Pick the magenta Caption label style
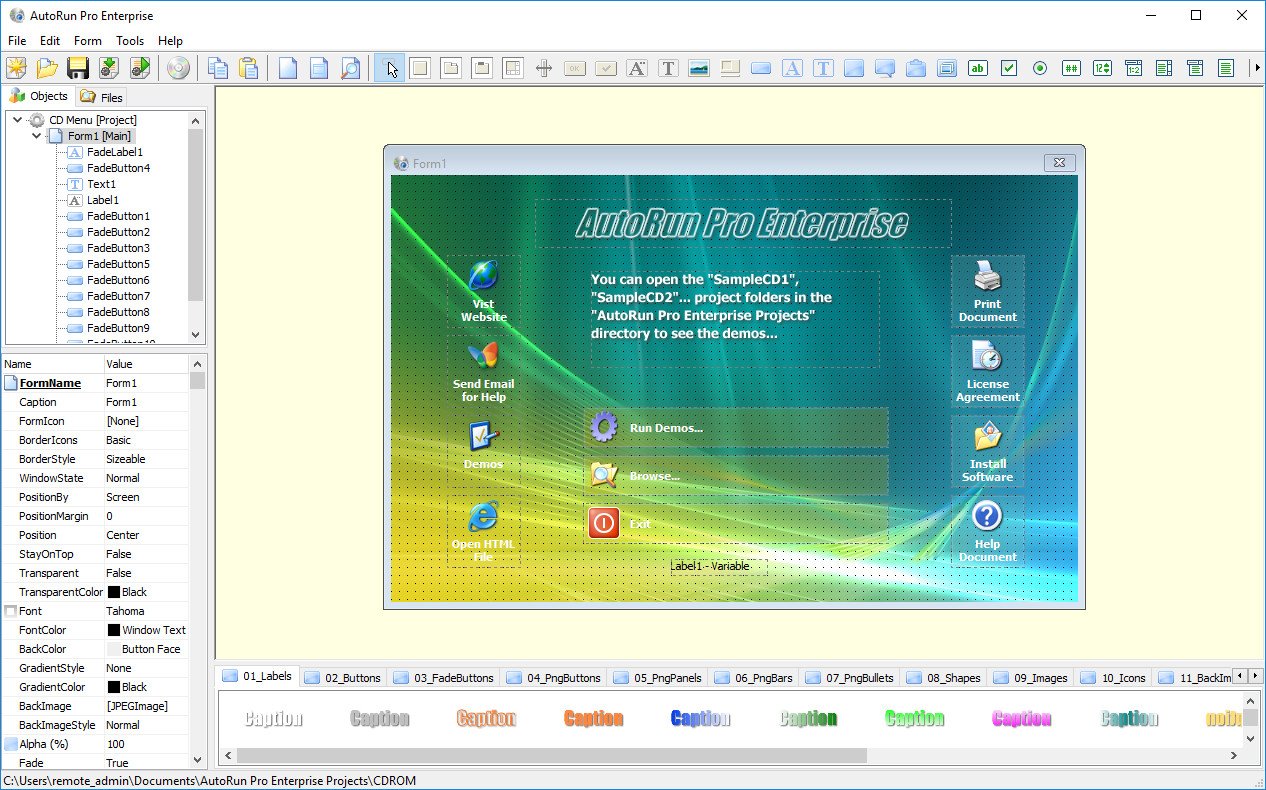1266x790 pixels. (x=1021, y=718)
